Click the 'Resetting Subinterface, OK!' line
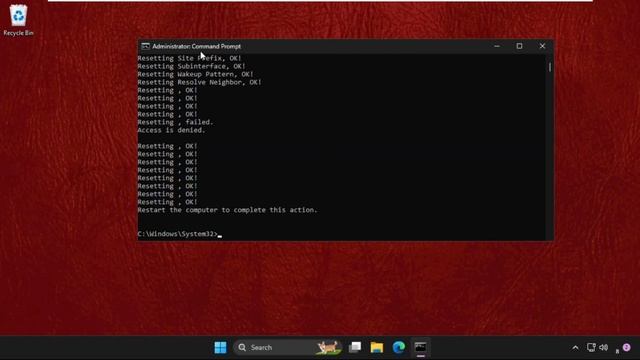Viewport: 640px width, 360px height. coord(191,66)
